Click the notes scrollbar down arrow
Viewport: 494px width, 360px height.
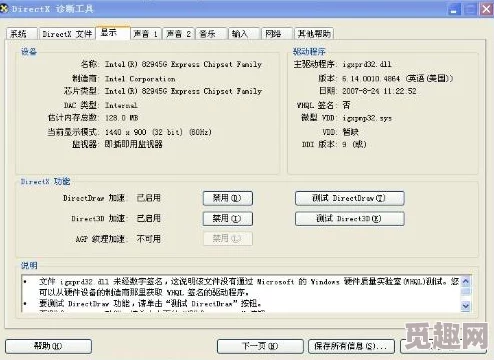[x=466, y=306]
